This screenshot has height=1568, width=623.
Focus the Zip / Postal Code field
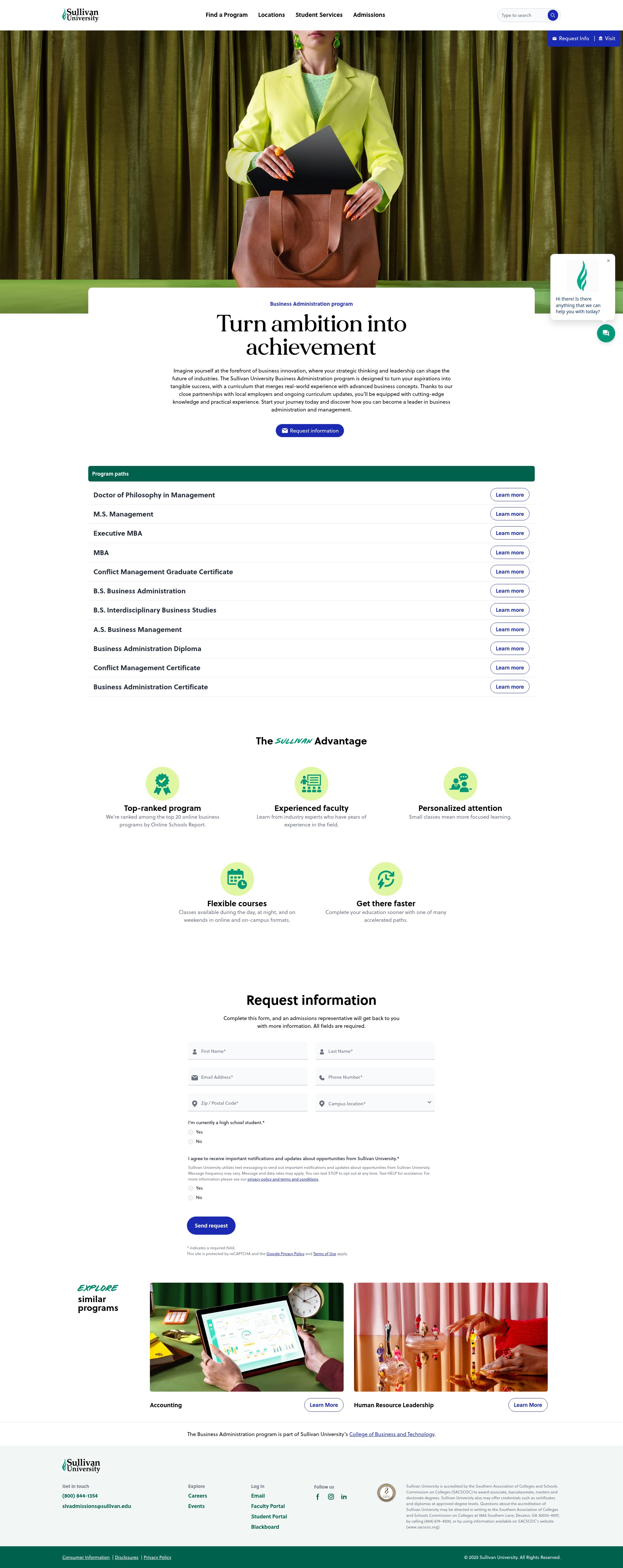click(x=248, y=1103)
